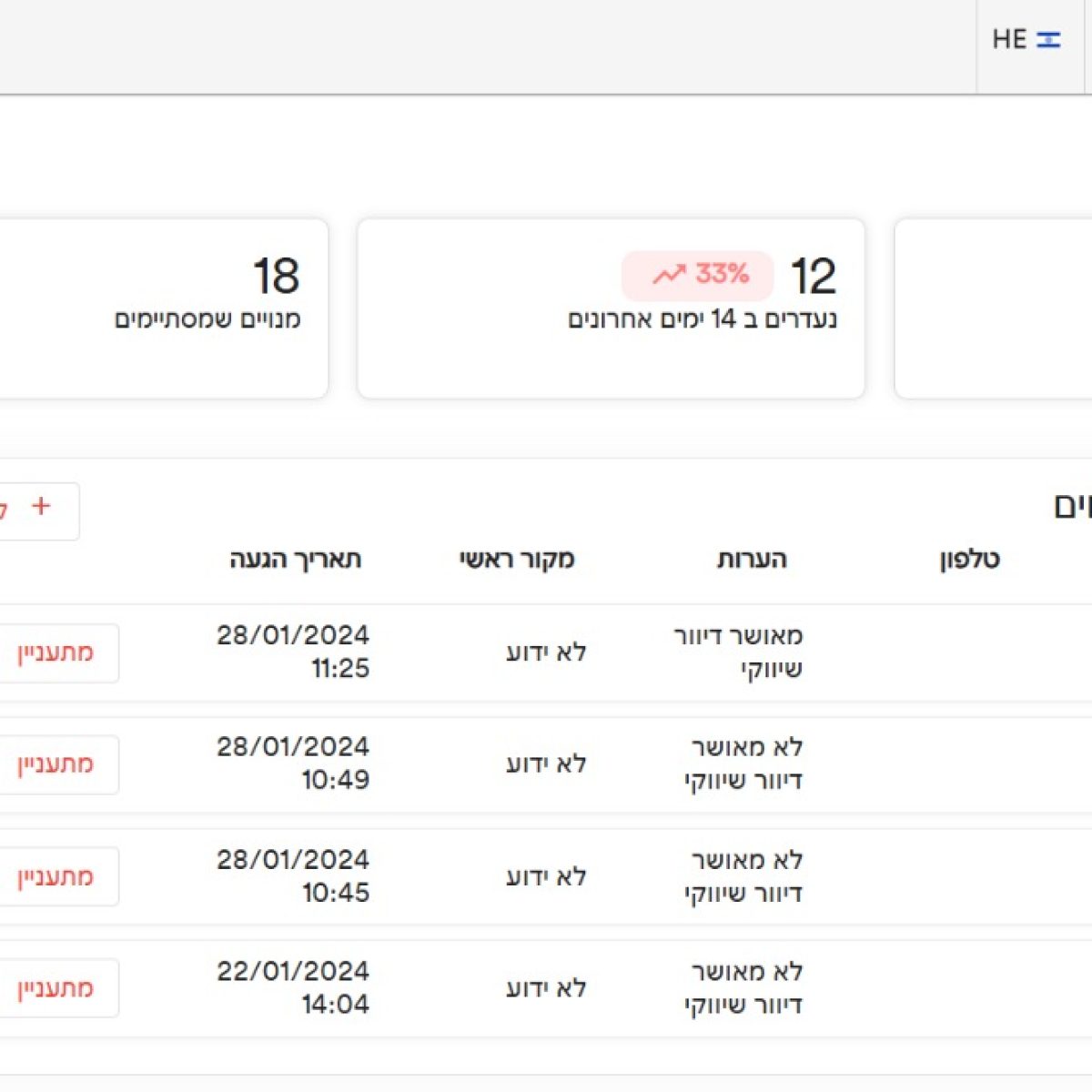Click the trending arrow icon inside the pink badge
The width and height of the screenshot is (1092, 1092).
tap(671, 273)
